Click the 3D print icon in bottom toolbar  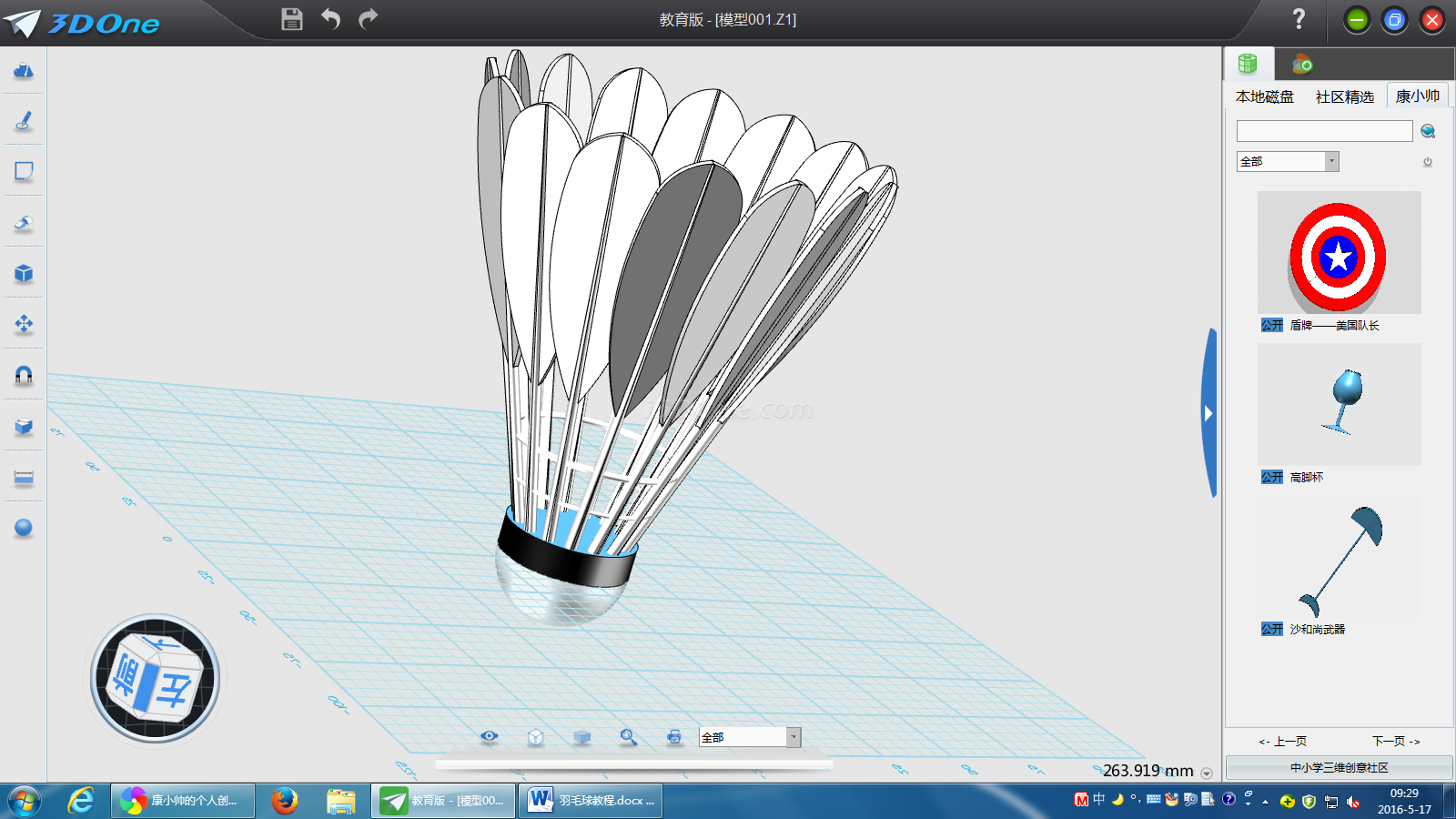pyautogui.click(x=674, y=737)
